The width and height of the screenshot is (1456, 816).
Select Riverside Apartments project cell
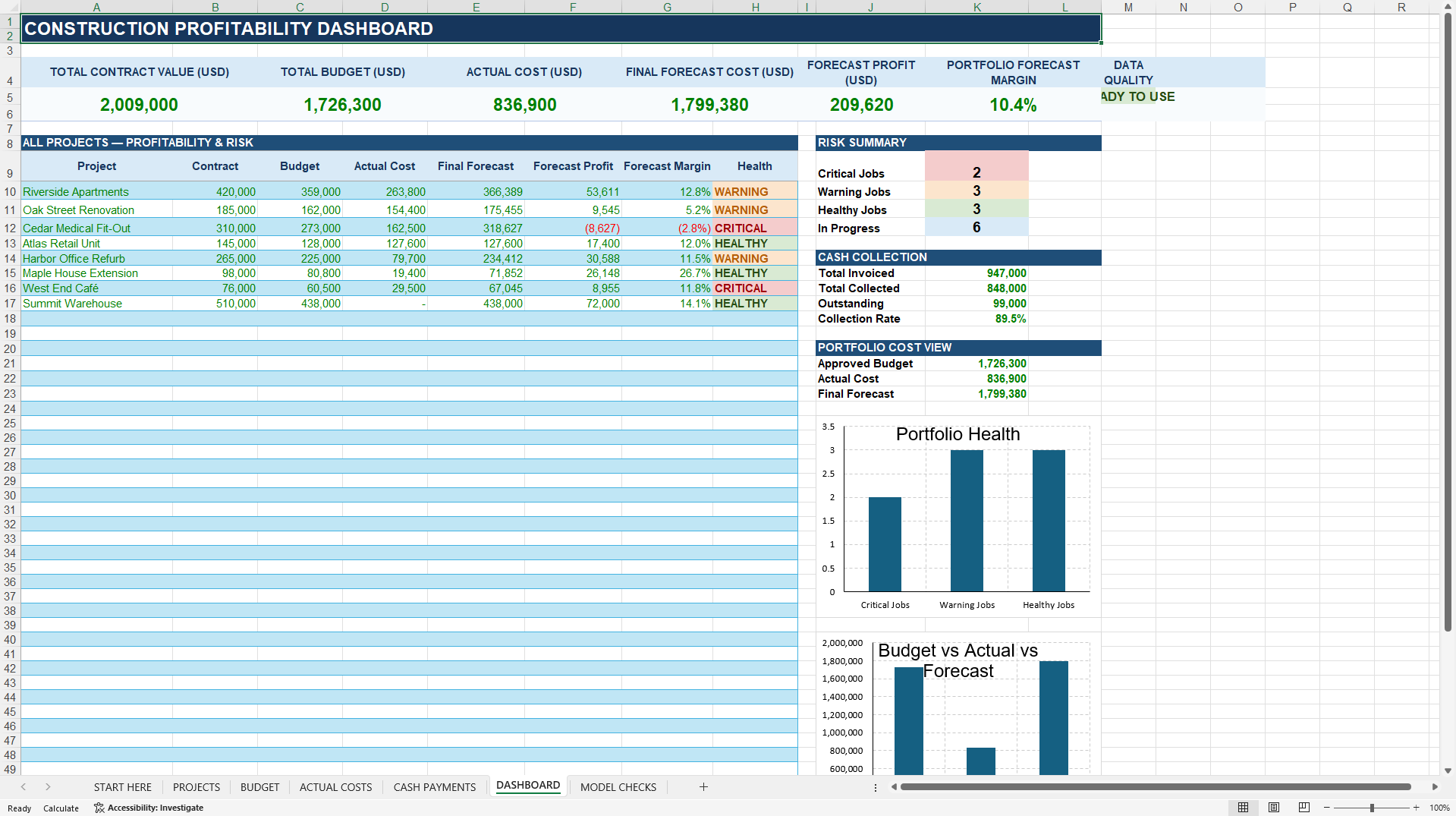[96, 192]
